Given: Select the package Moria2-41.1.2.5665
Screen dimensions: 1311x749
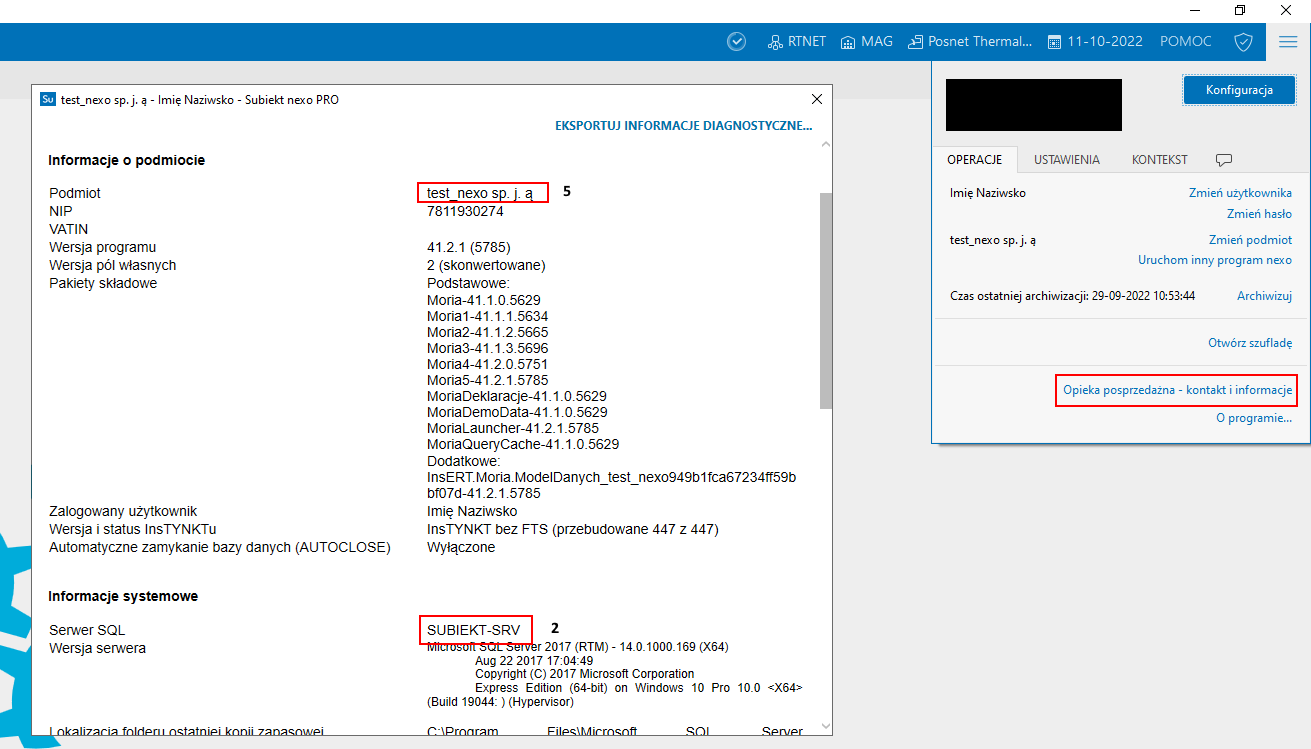Looking at the screenshot, I should coord(487,332).
